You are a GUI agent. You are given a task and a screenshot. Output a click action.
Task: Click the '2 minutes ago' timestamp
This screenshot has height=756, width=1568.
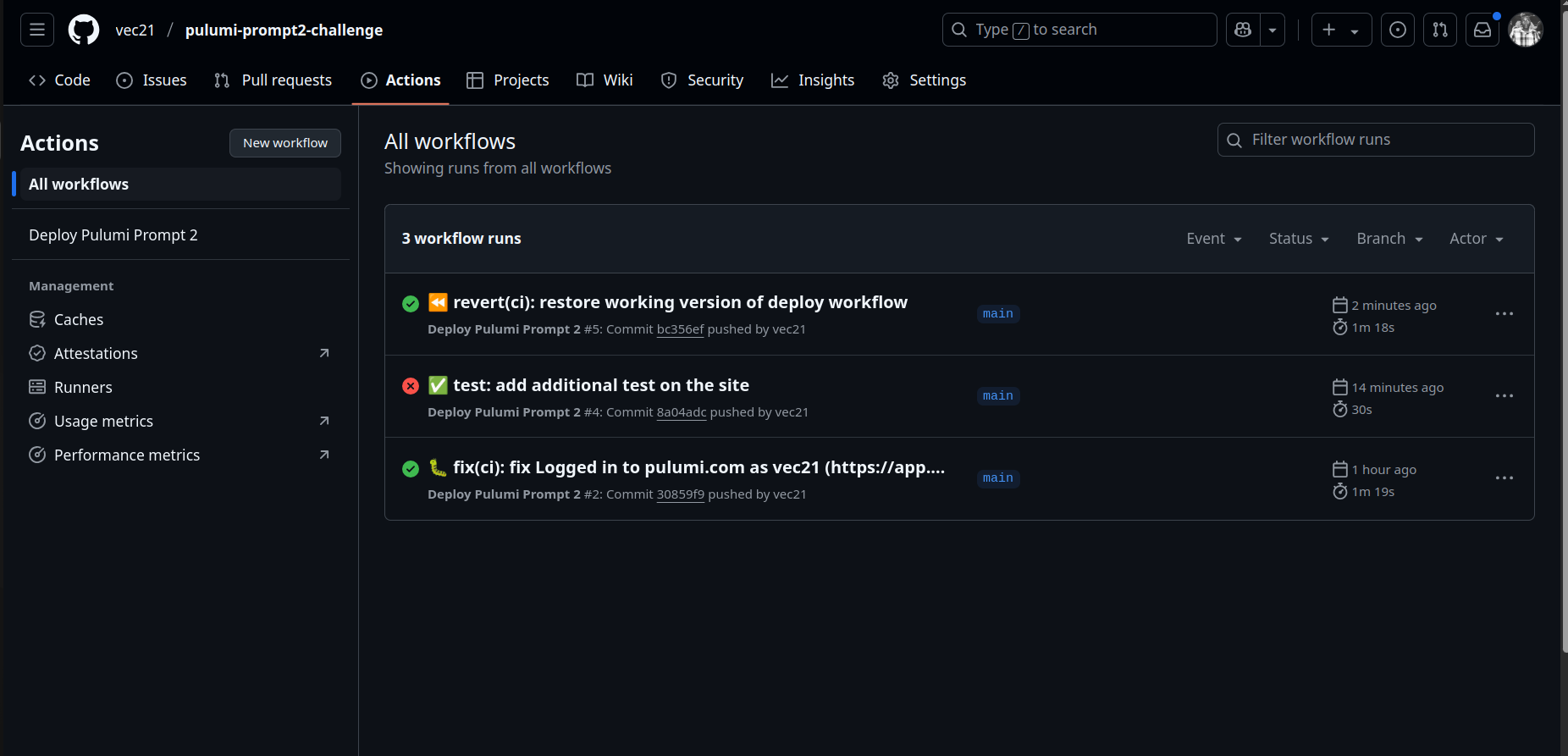point(1394,306)
